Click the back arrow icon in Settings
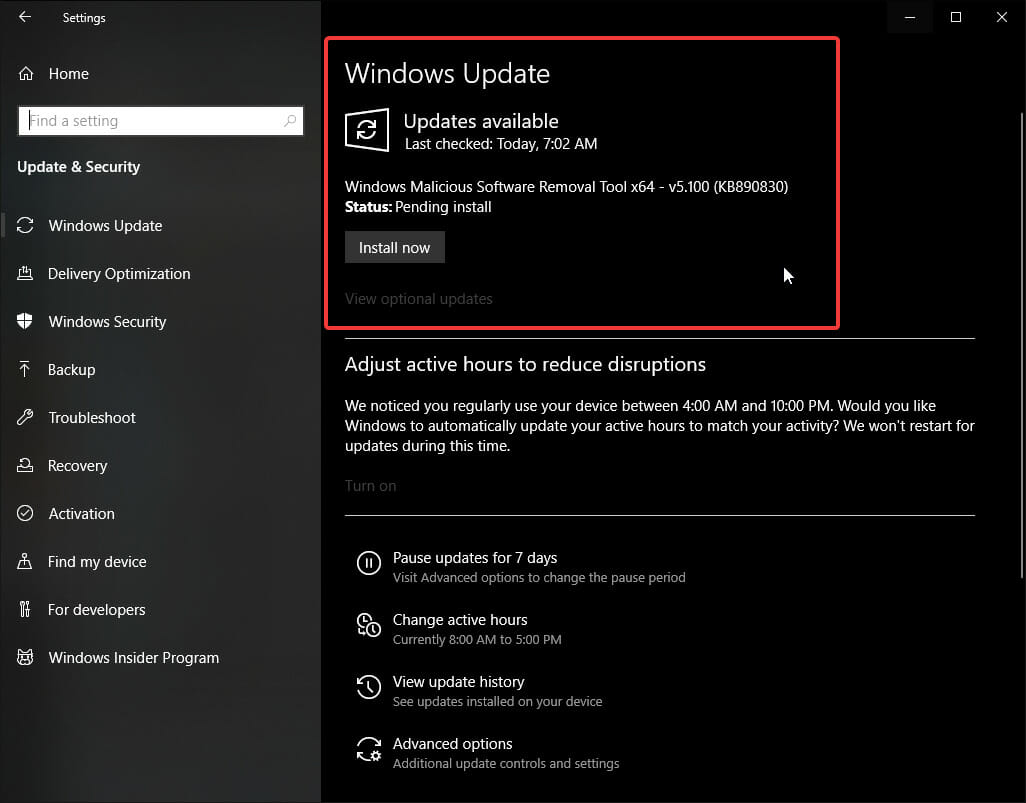 [25, 17]
